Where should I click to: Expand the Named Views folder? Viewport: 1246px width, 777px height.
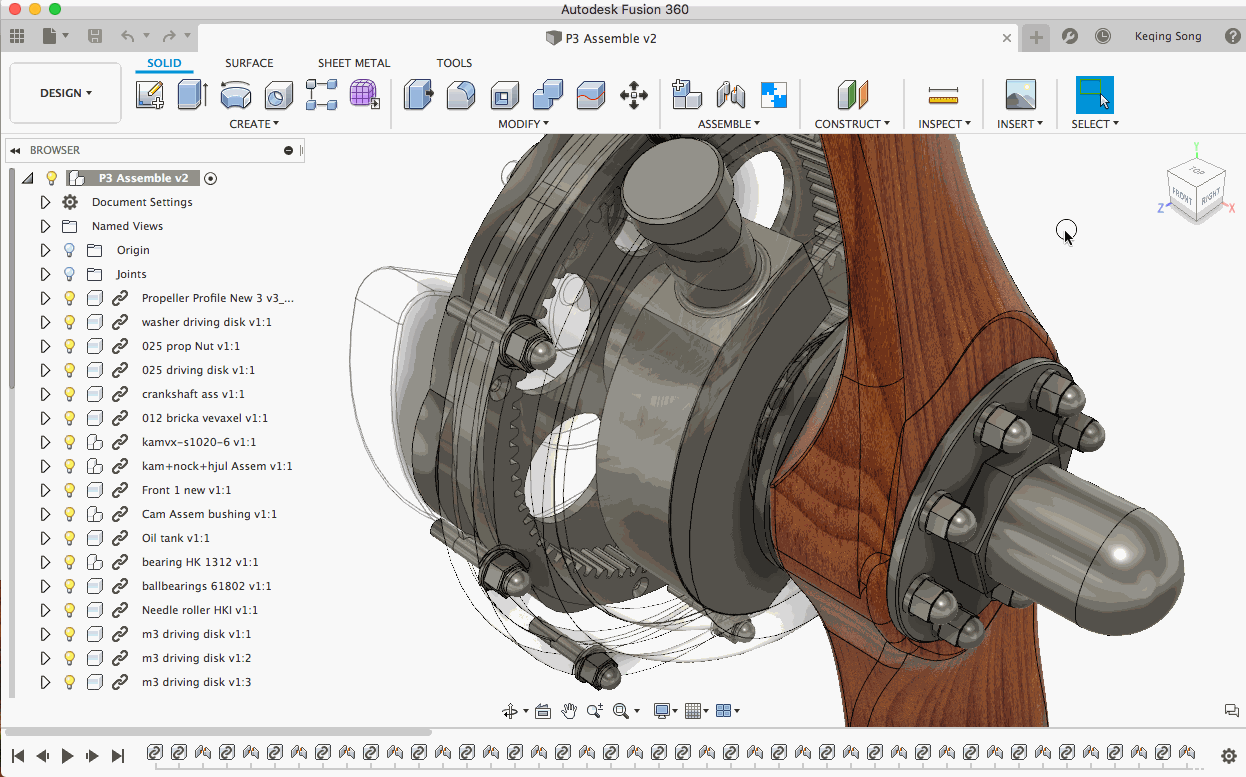(x=45, y=226)
